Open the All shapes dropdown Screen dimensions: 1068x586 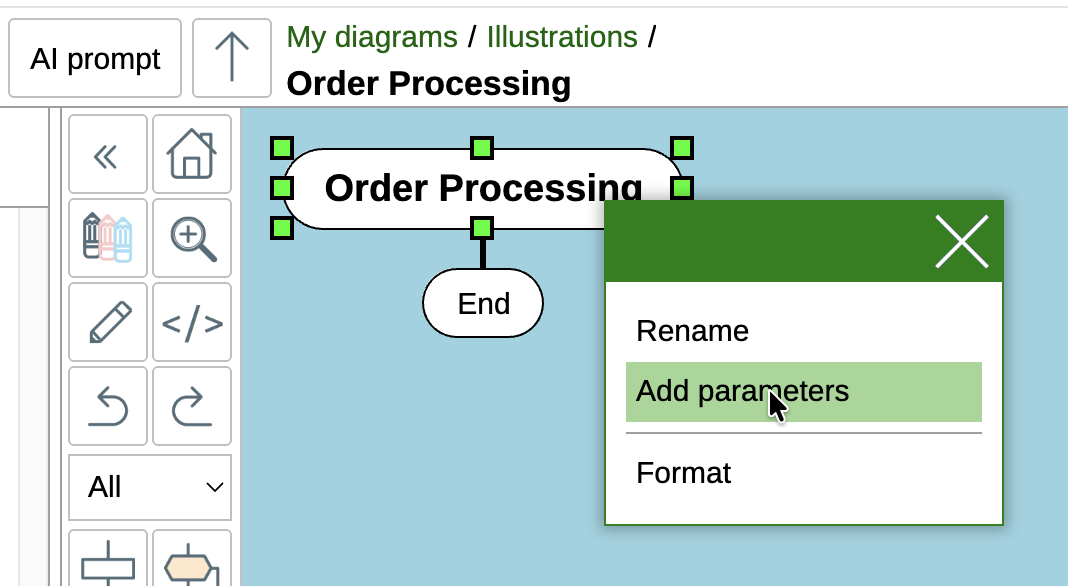tap(150, 487)
